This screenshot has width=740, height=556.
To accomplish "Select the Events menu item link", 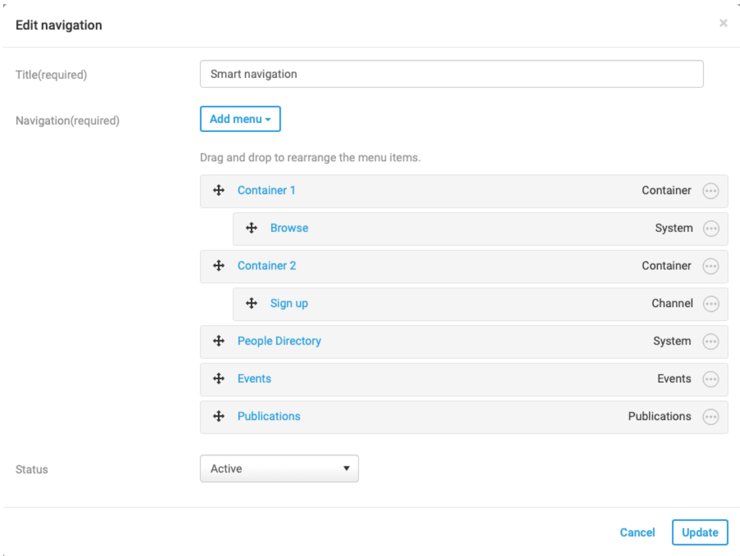I will tap(254, 379).
